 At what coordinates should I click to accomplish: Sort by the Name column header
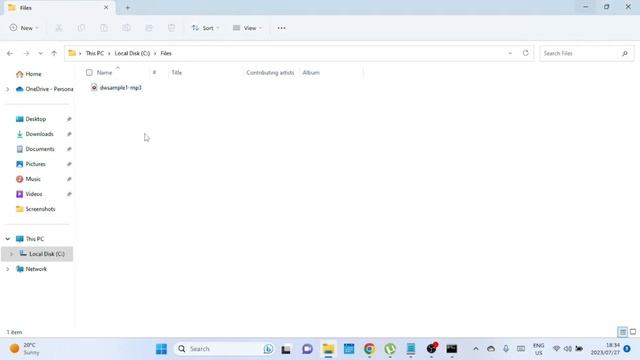tap(104, 73)
